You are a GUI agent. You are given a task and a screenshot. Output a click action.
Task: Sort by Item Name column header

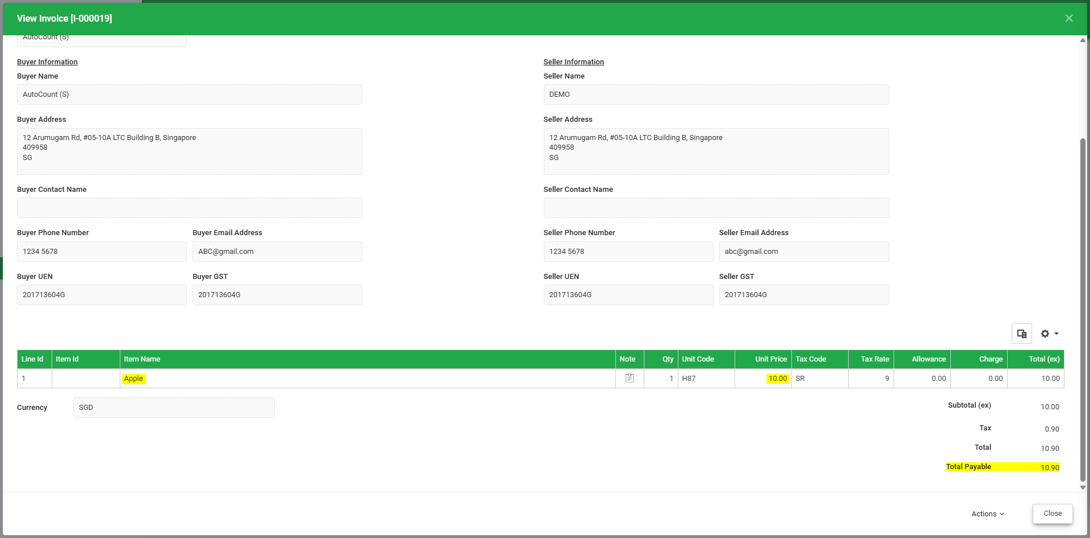tap(368, 359)
